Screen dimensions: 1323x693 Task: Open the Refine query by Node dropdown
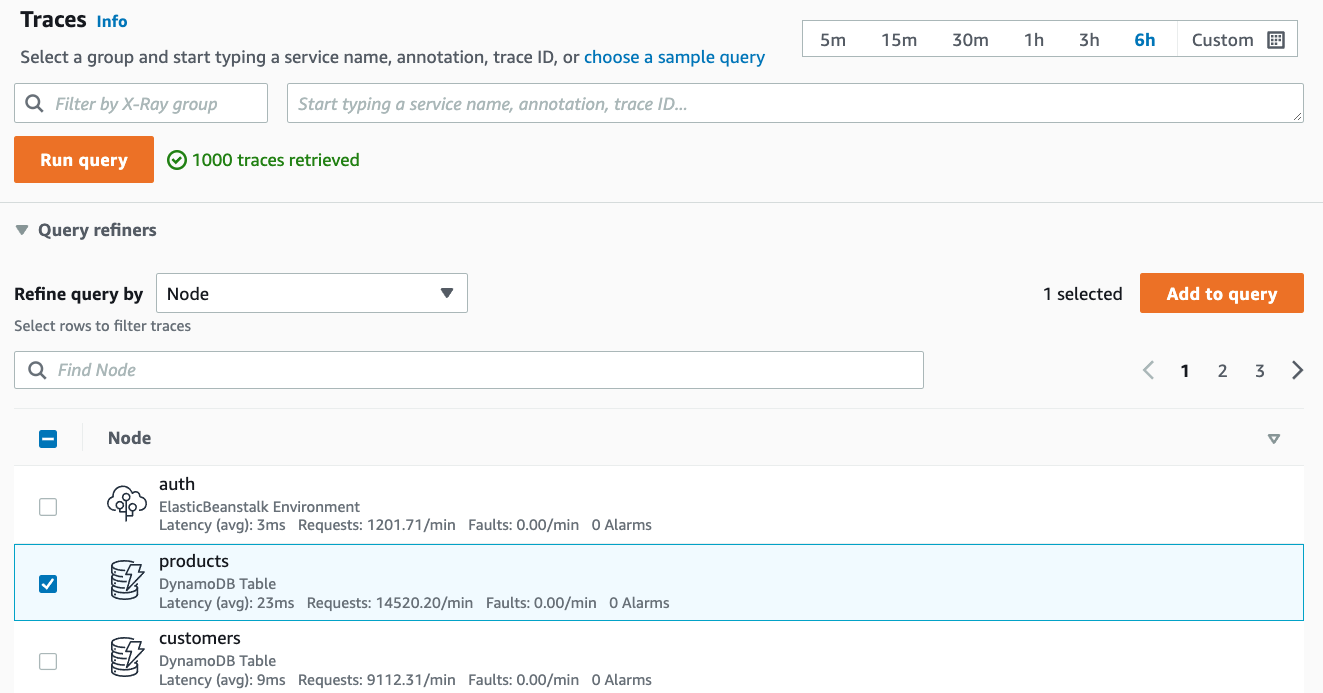click(311, 294)
